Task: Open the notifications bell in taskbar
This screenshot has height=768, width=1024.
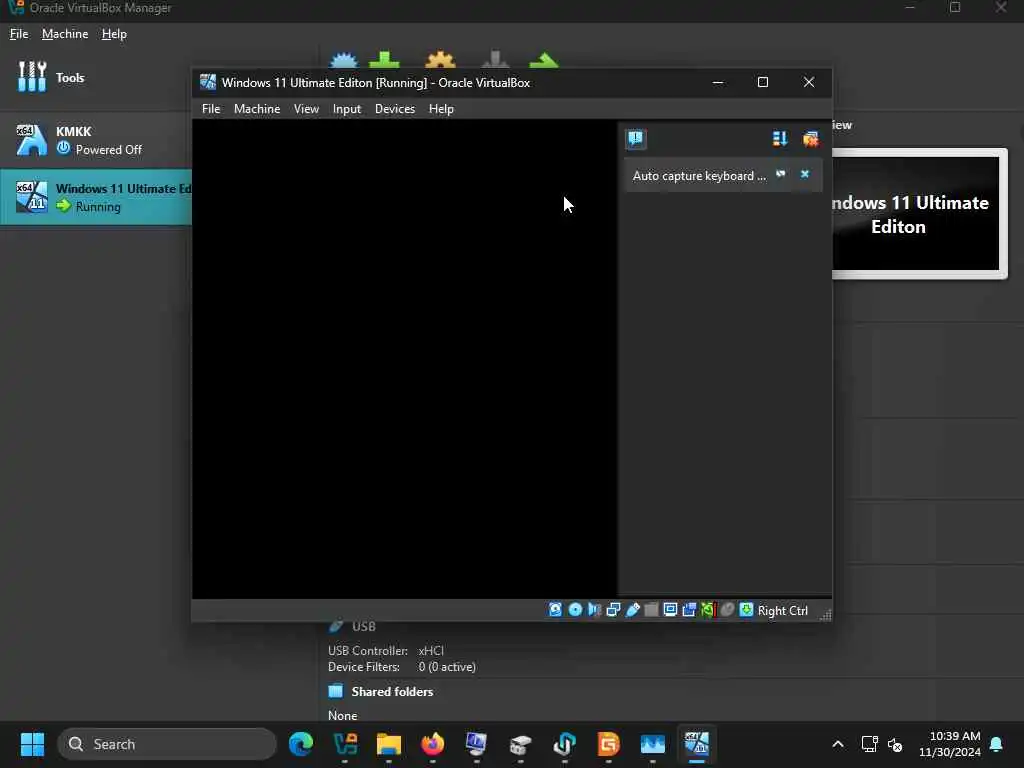Action: pos(997,744)
